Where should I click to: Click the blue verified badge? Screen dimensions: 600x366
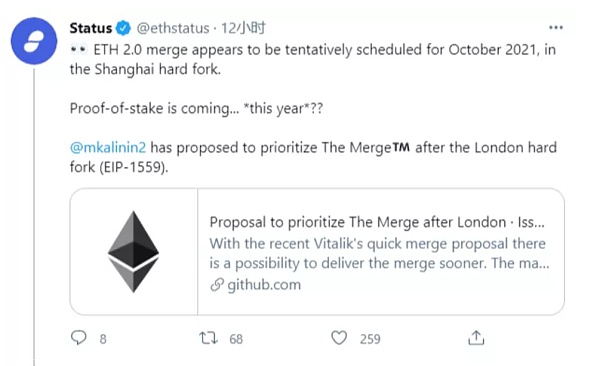(123, 28)
